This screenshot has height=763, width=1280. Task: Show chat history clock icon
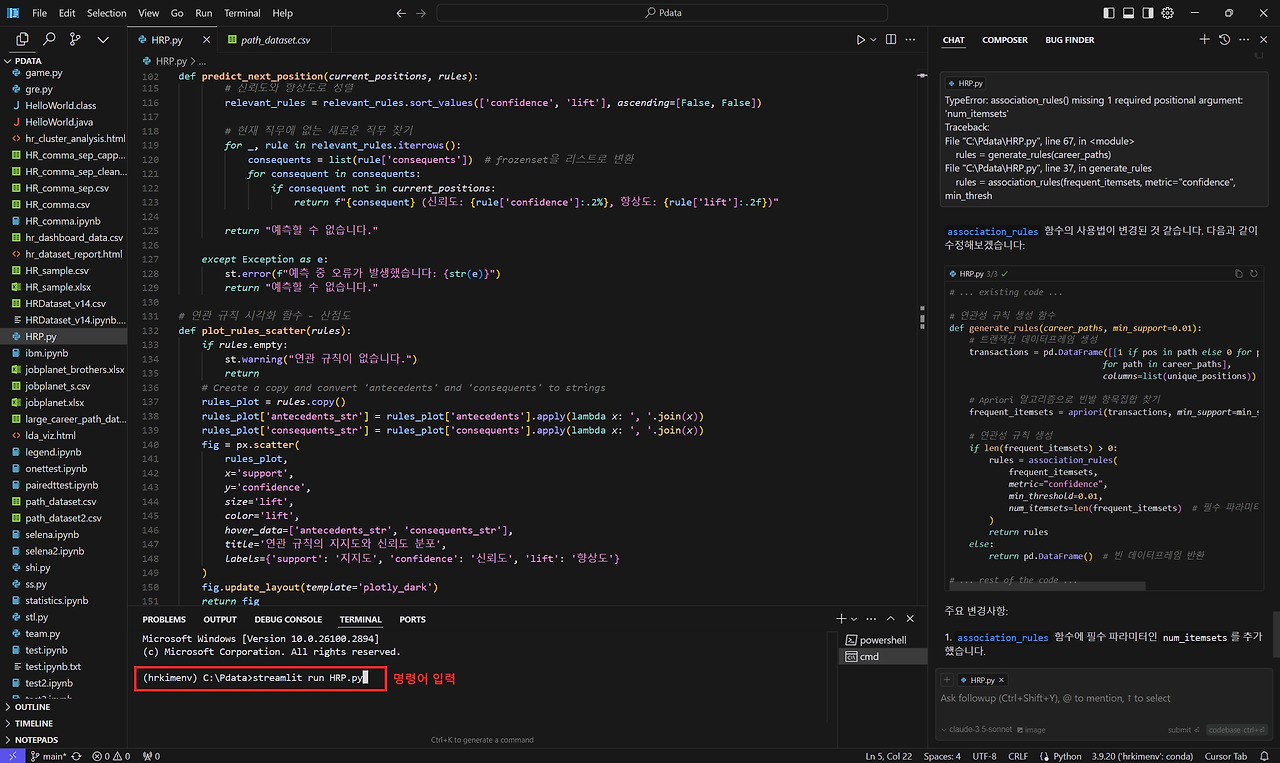[1224, 40]
